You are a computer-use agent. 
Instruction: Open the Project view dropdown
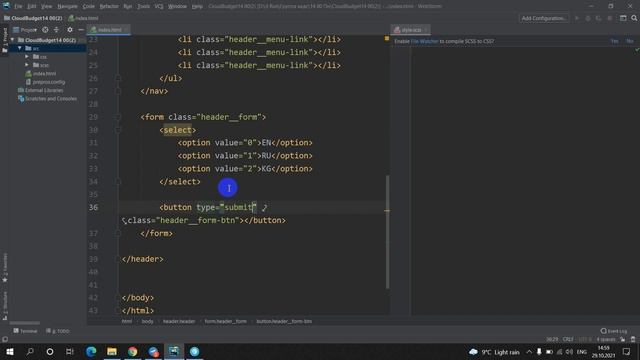(x=25, y=30)
